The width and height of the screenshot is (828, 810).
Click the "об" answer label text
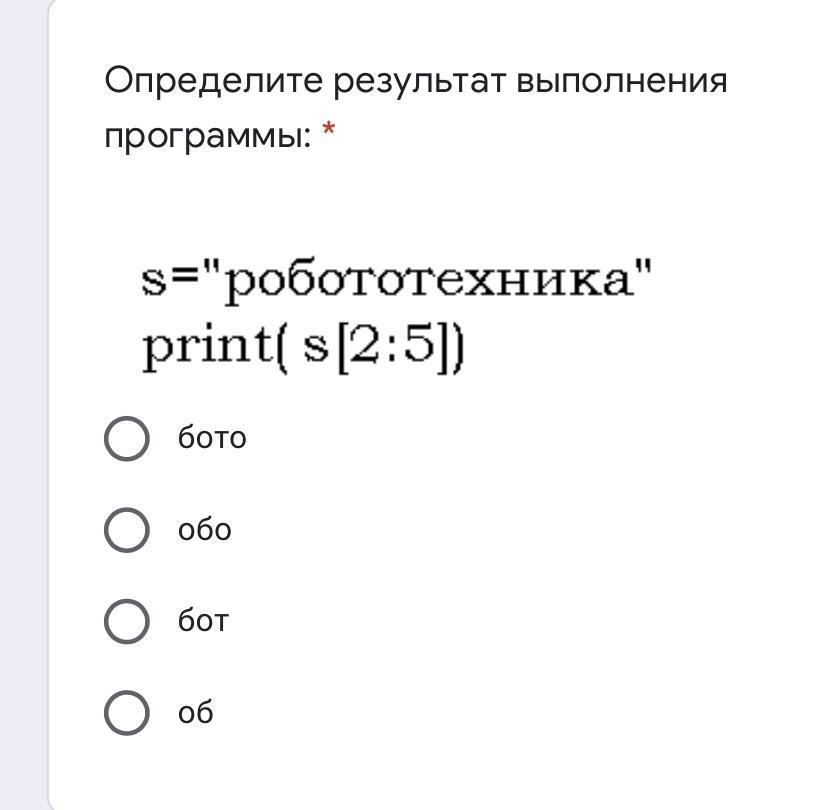196,713
